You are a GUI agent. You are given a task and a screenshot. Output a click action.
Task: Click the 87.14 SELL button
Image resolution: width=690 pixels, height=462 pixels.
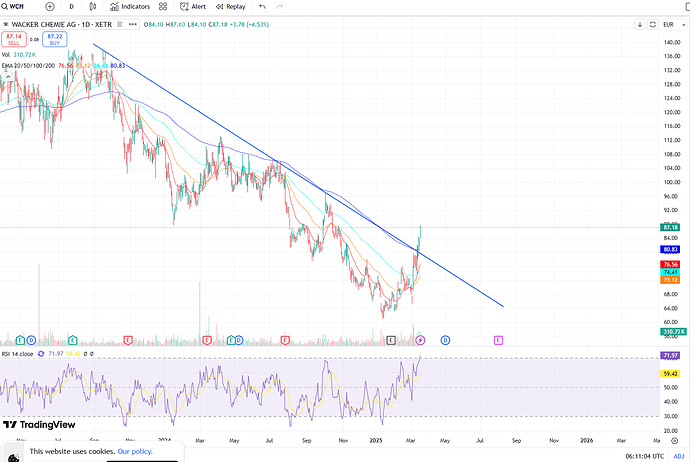click(x=14, y=39)
